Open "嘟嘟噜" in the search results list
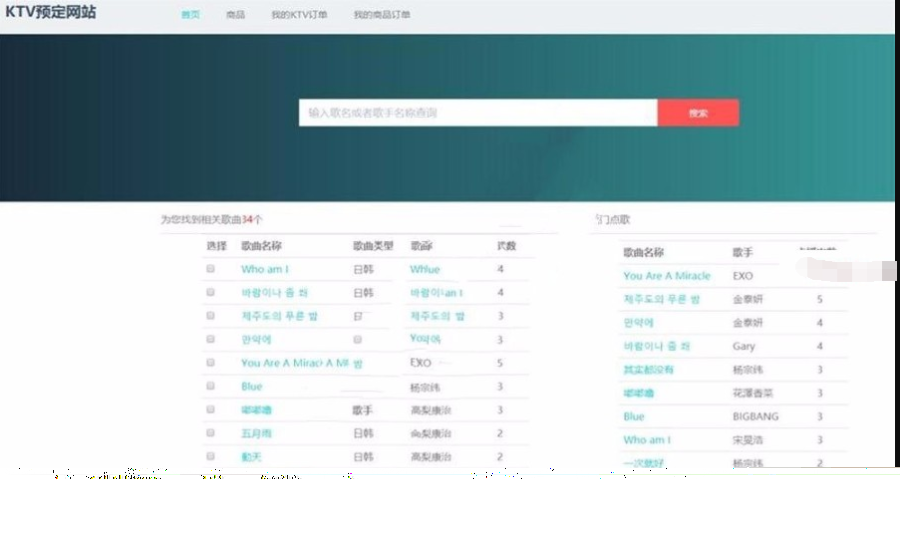 click(256, 410)
